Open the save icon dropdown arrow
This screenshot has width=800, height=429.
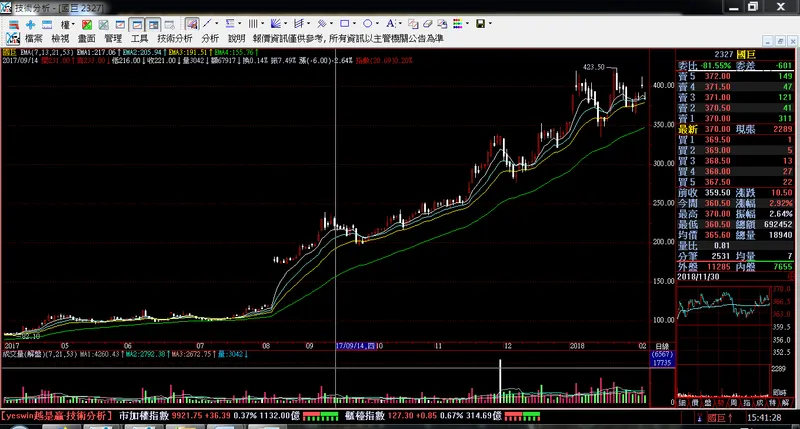click(490, 23)
